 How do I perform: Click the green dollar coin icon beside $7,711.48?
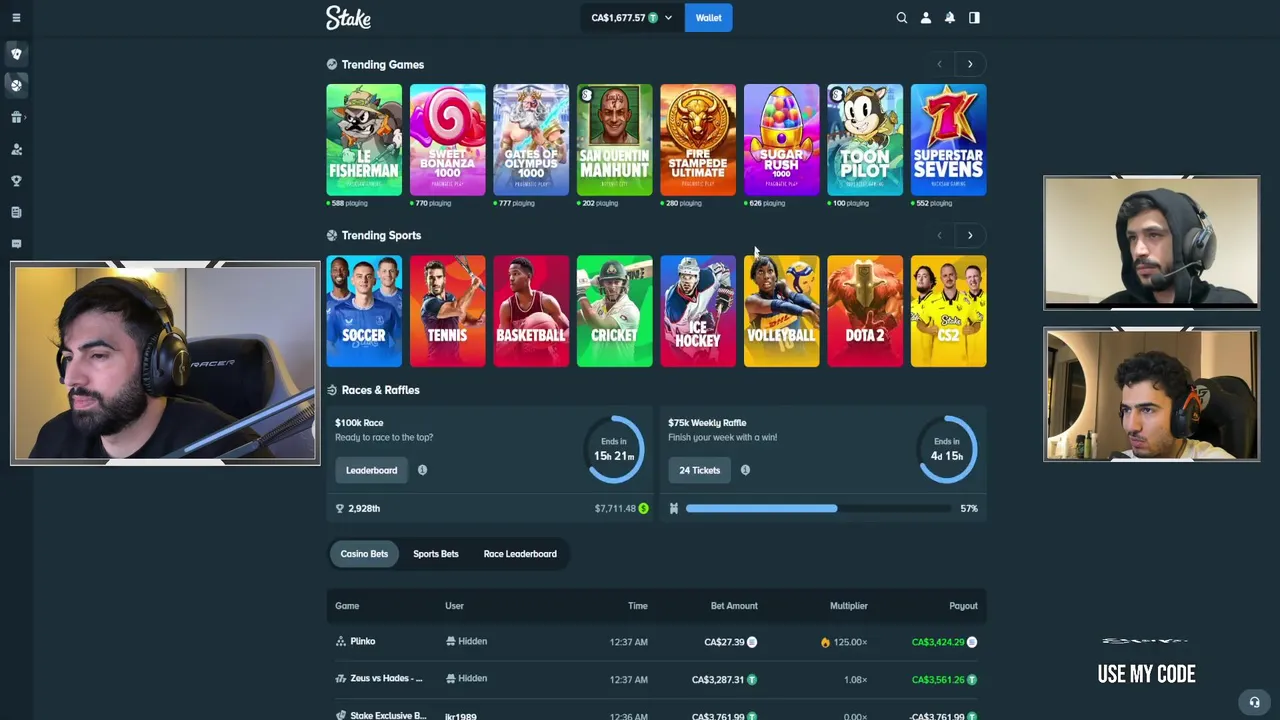point(643,509)
